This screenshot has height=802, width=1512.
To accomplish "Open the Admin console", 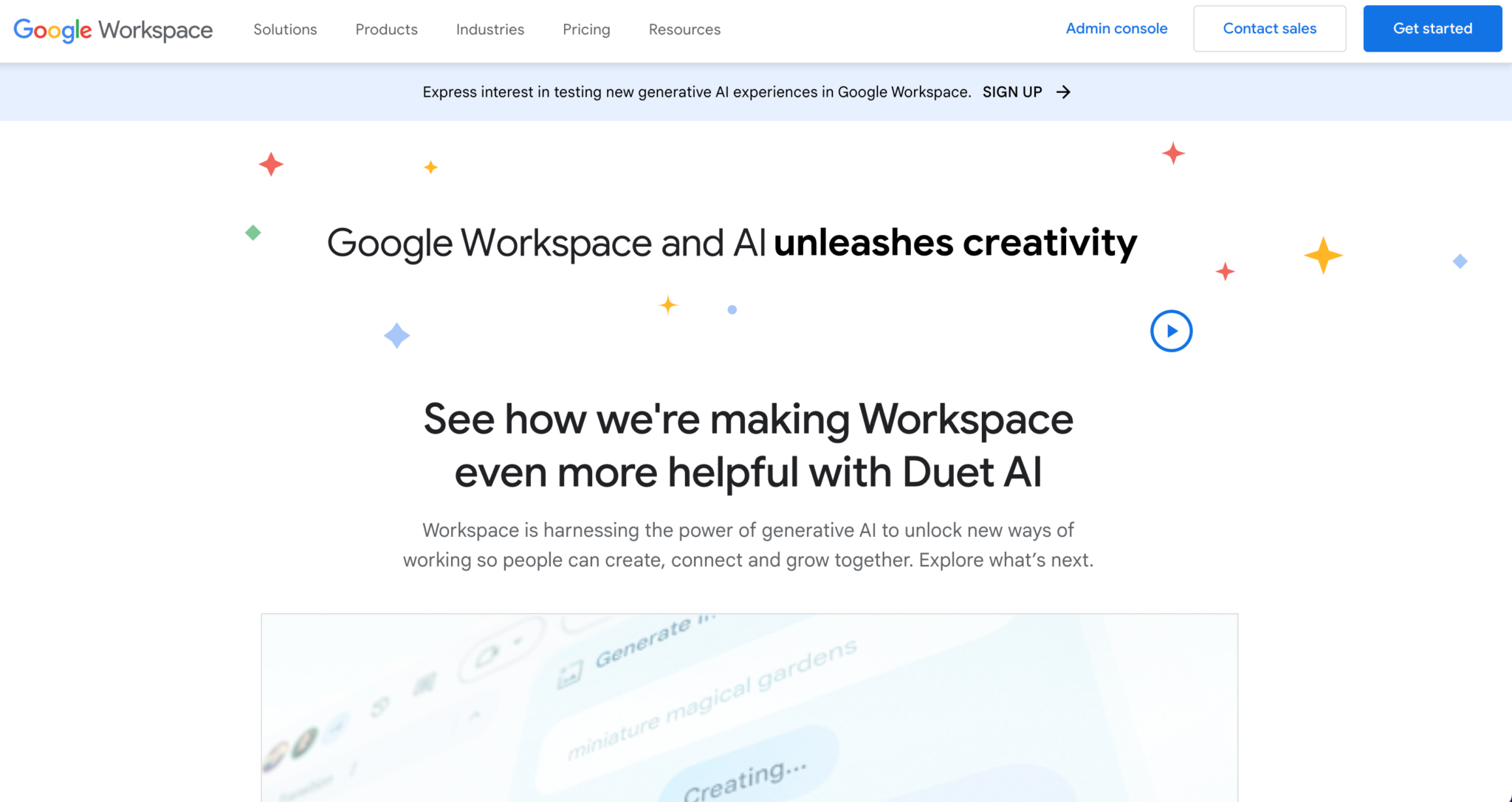I will pos(1116,28).
